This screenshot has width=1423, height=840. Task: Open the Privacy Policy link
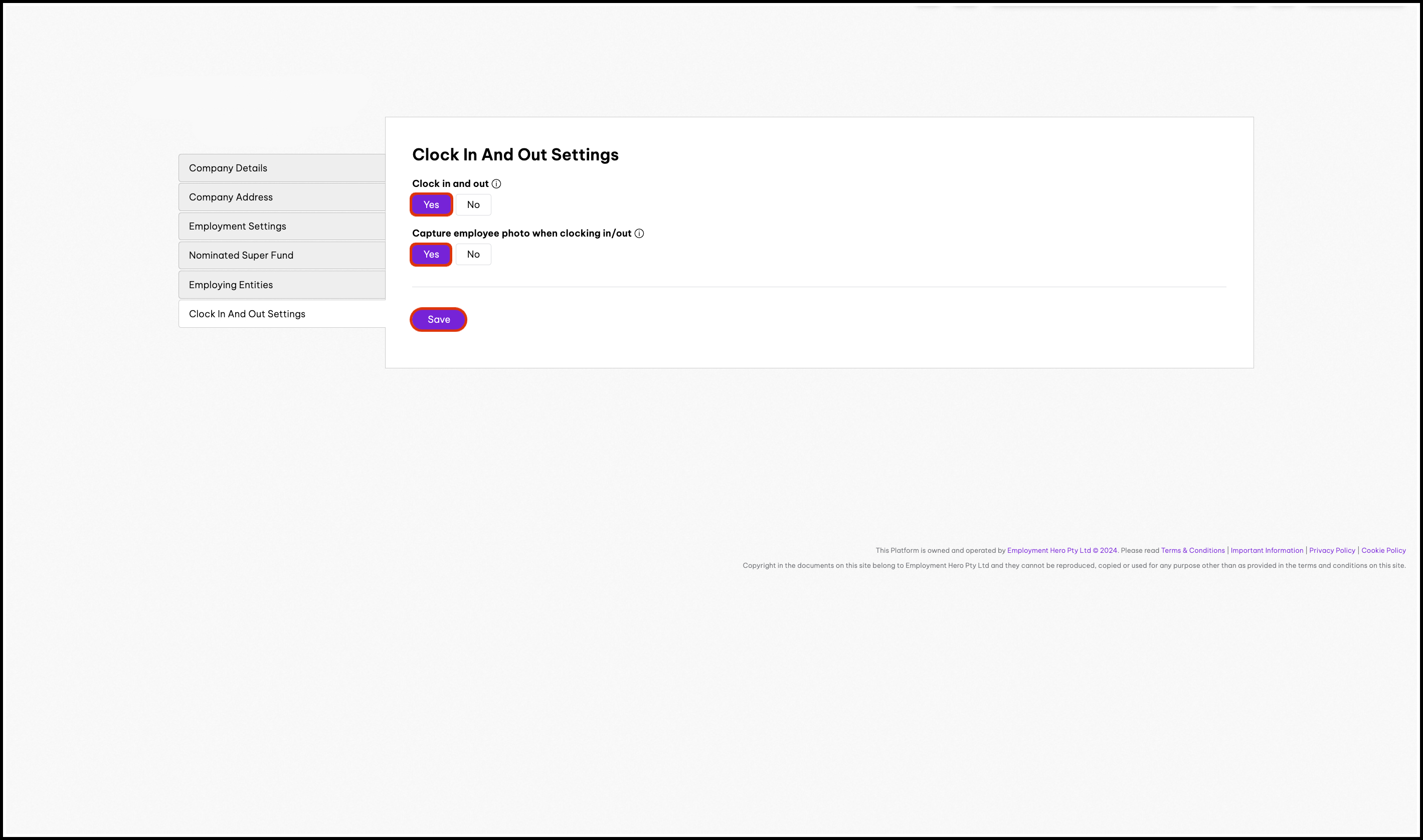[x=1332, y=550]
